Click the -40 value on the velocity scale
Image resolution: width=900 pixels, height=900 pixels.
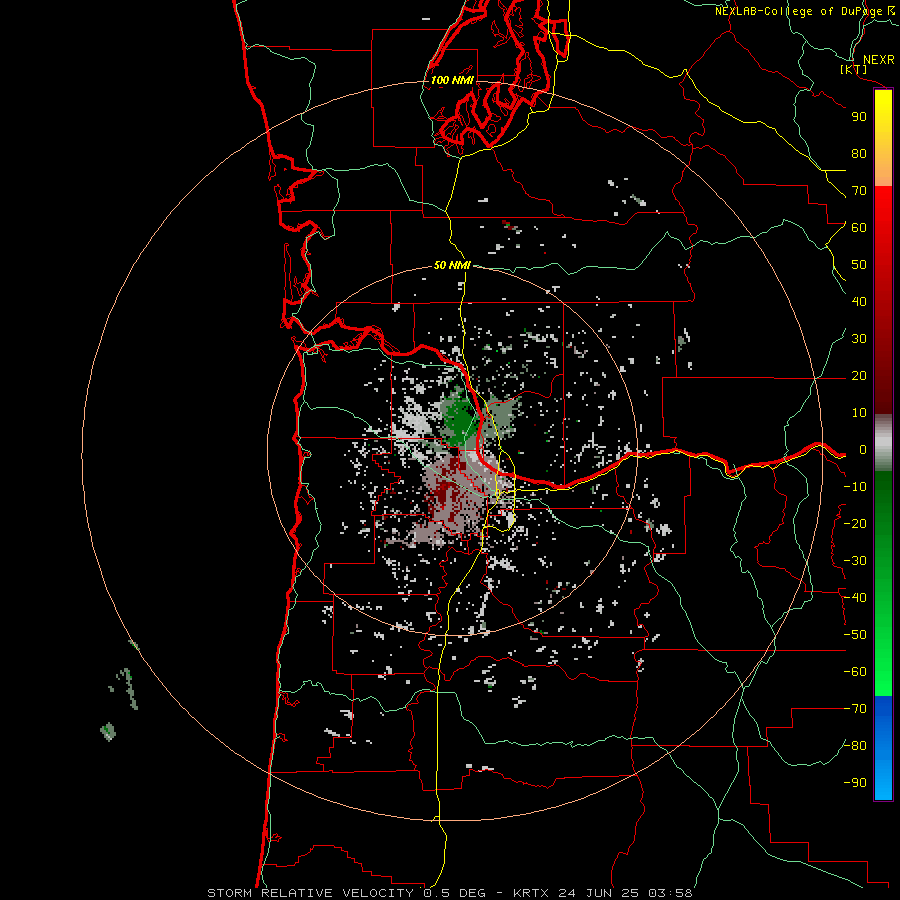click(855, 598)
